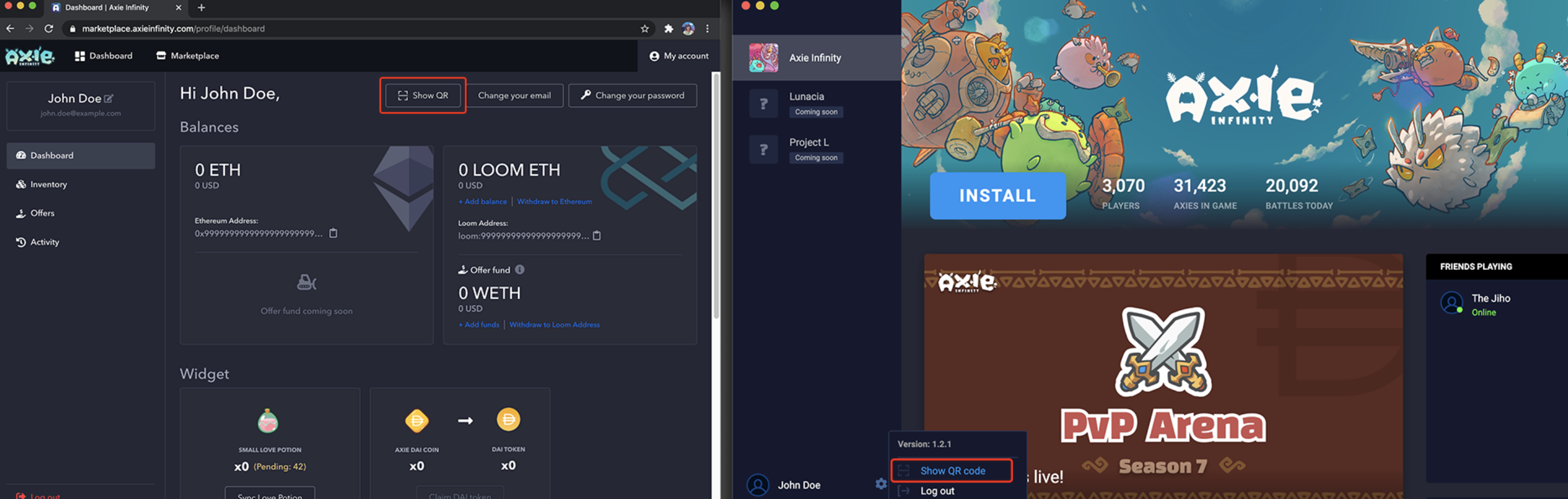Click Withdraw to Loom Address link
The image size is (1568, 499).
pyautogui.click(x=555, y=325)
